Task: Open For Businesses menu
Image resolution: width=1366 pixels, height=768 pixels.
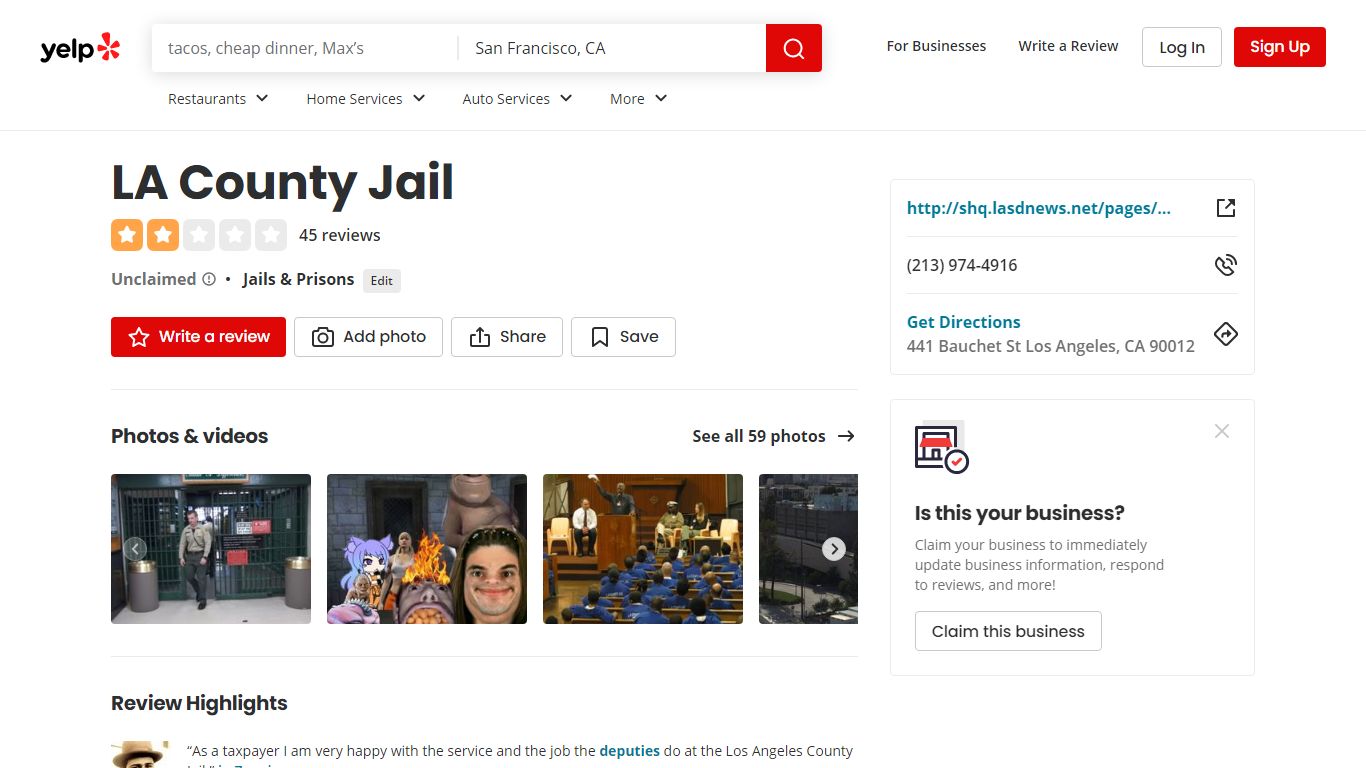Action: pos(936,46)
